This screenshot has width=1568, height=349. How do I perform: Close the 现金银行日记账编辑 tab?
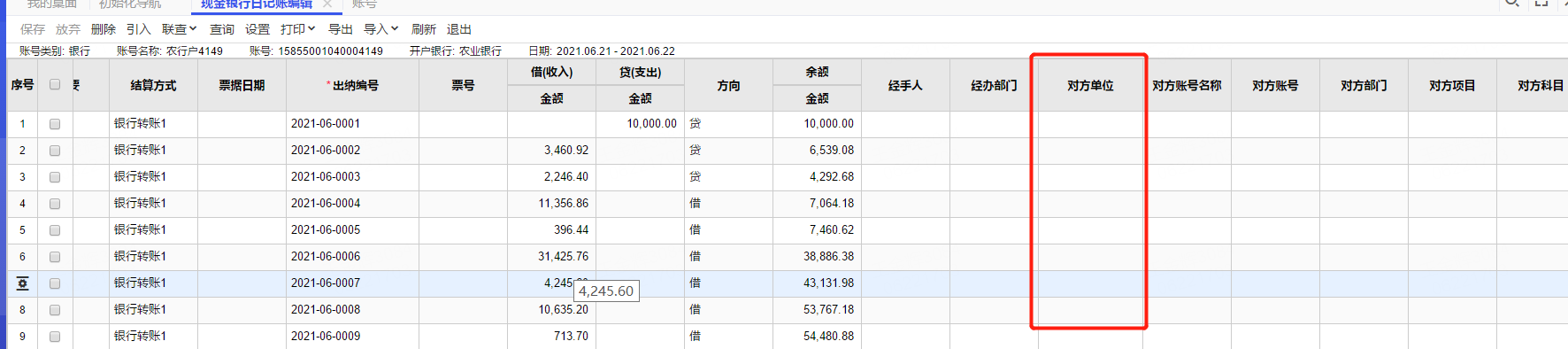(327, 4)
